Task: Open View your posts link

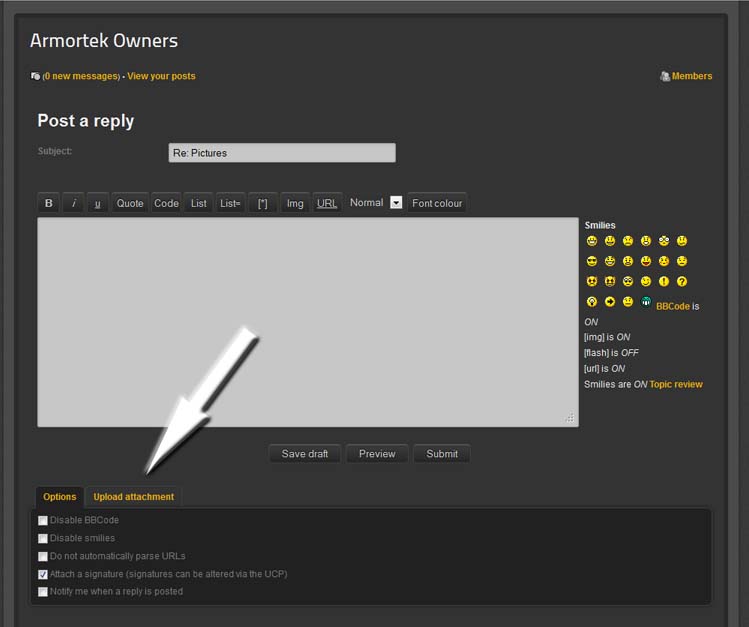Action: pos(161,76)
